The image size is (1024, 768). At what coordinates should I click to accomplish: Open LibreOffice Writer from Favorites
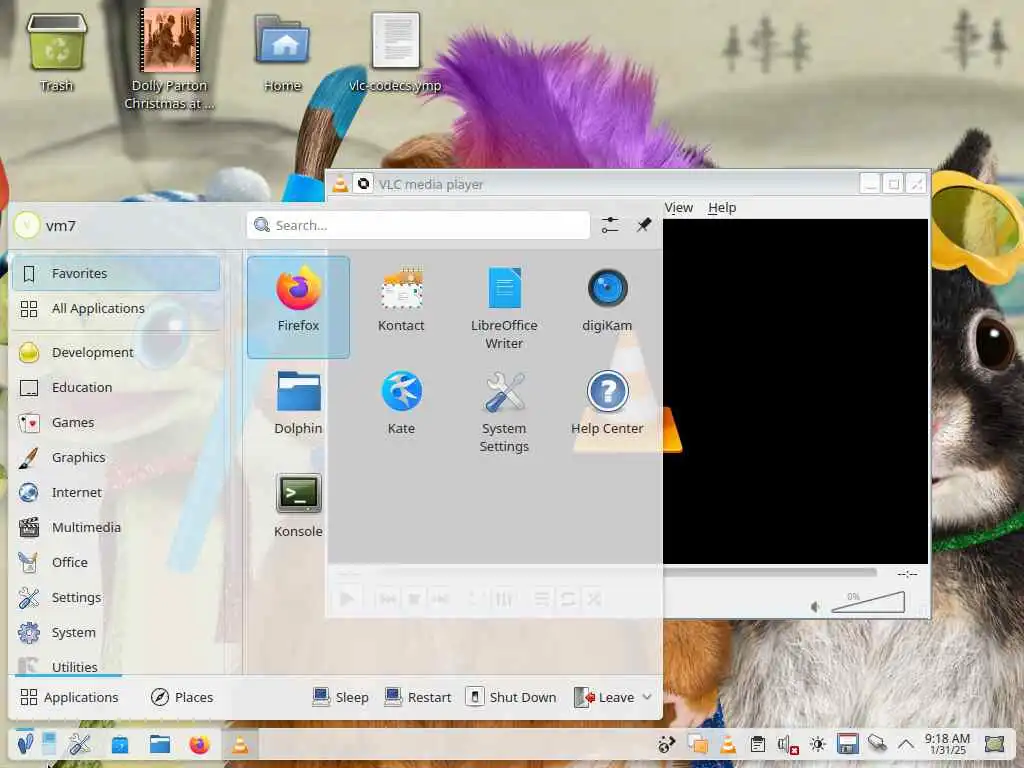click(x=504, y=308)
